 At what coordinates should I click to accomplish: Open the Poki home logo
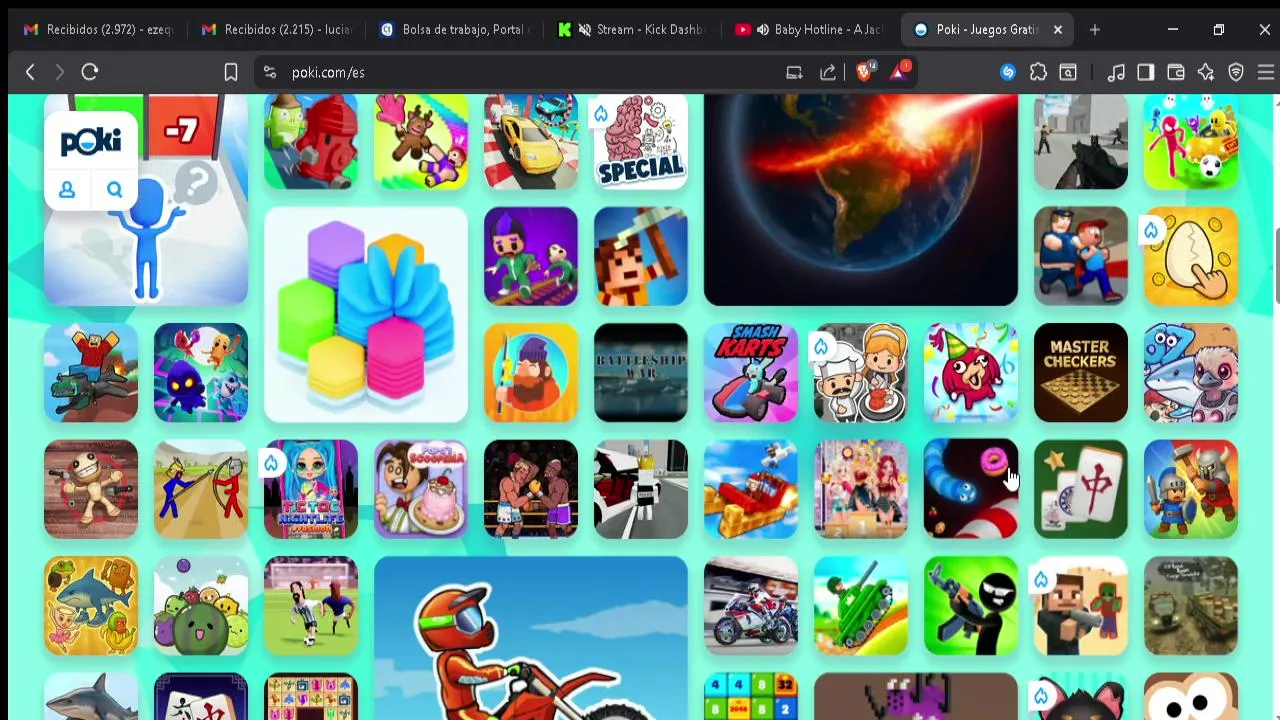tap(91, 141)
